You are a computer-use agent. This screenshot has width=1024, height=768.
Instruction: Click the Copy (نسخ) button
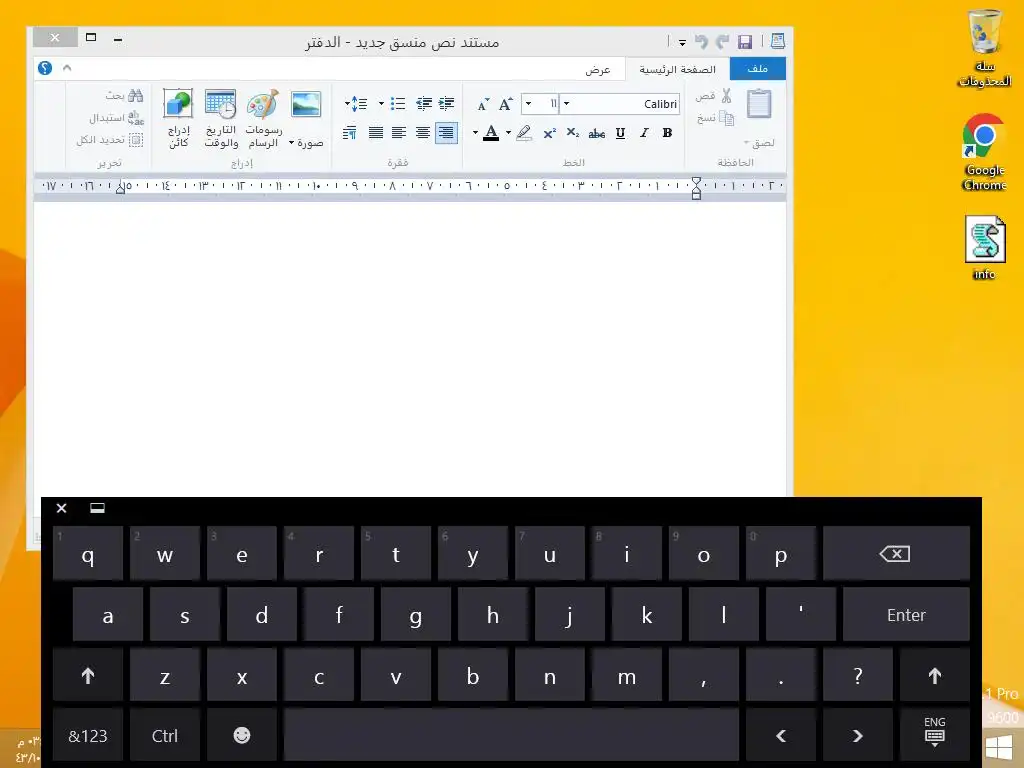[716, 118]
